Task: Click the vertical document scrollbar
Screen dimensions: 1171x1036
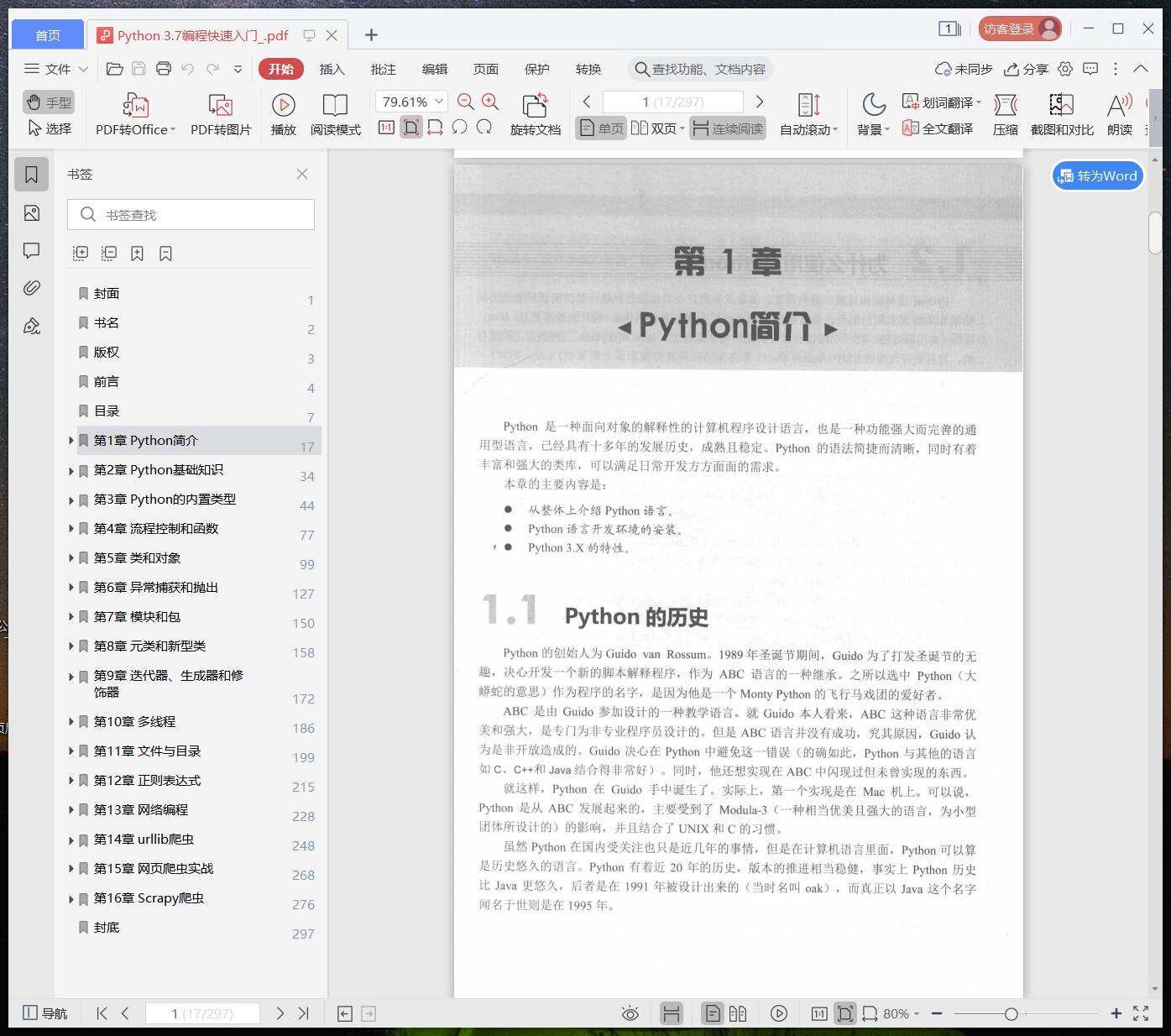Action: [1155, 233]
